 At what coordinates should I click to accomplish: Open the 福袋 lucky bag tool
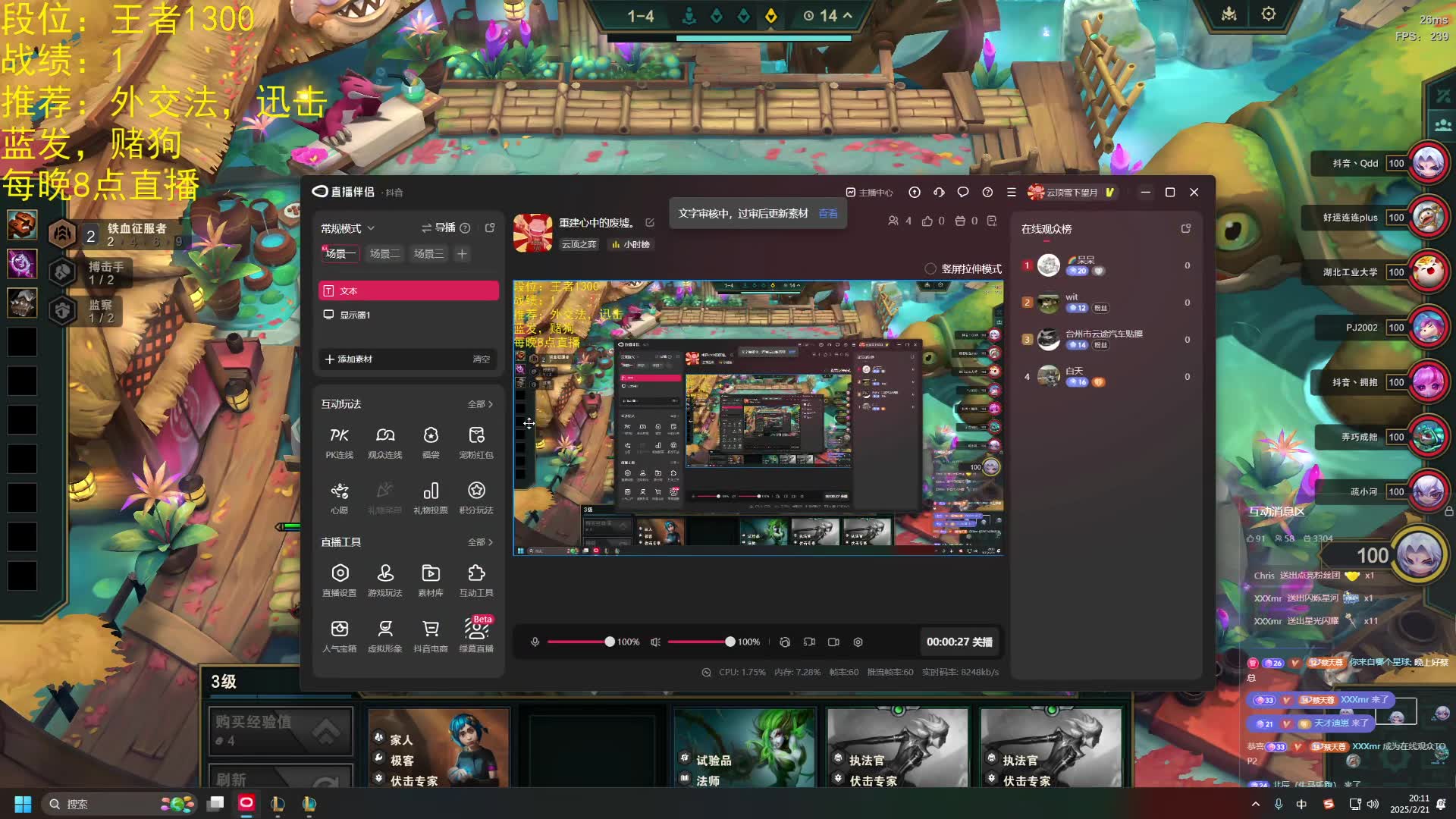coord(431,443)
